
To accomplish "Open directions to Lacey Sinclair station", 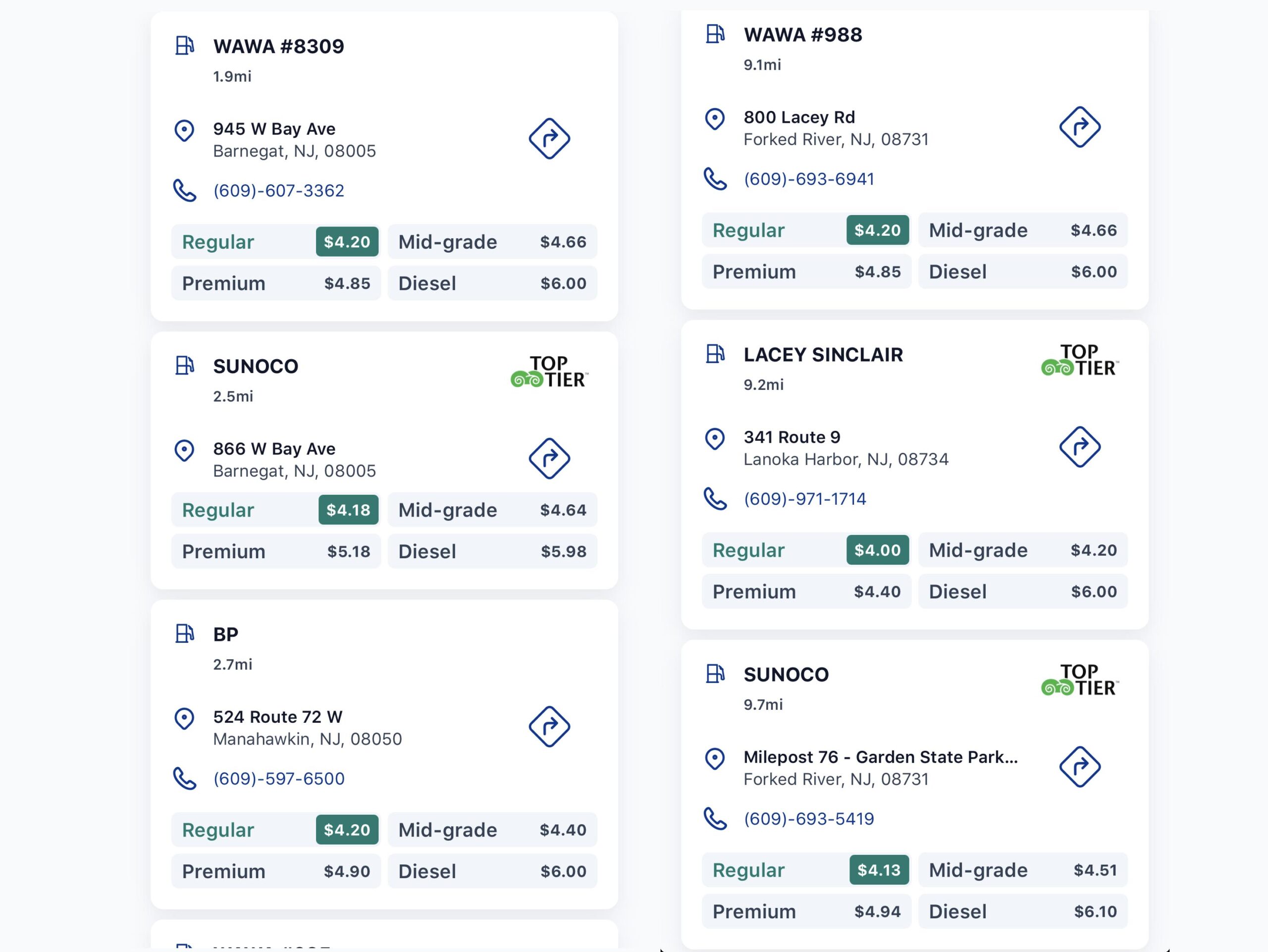I will pyautogui.click(x=1079, y=447).
